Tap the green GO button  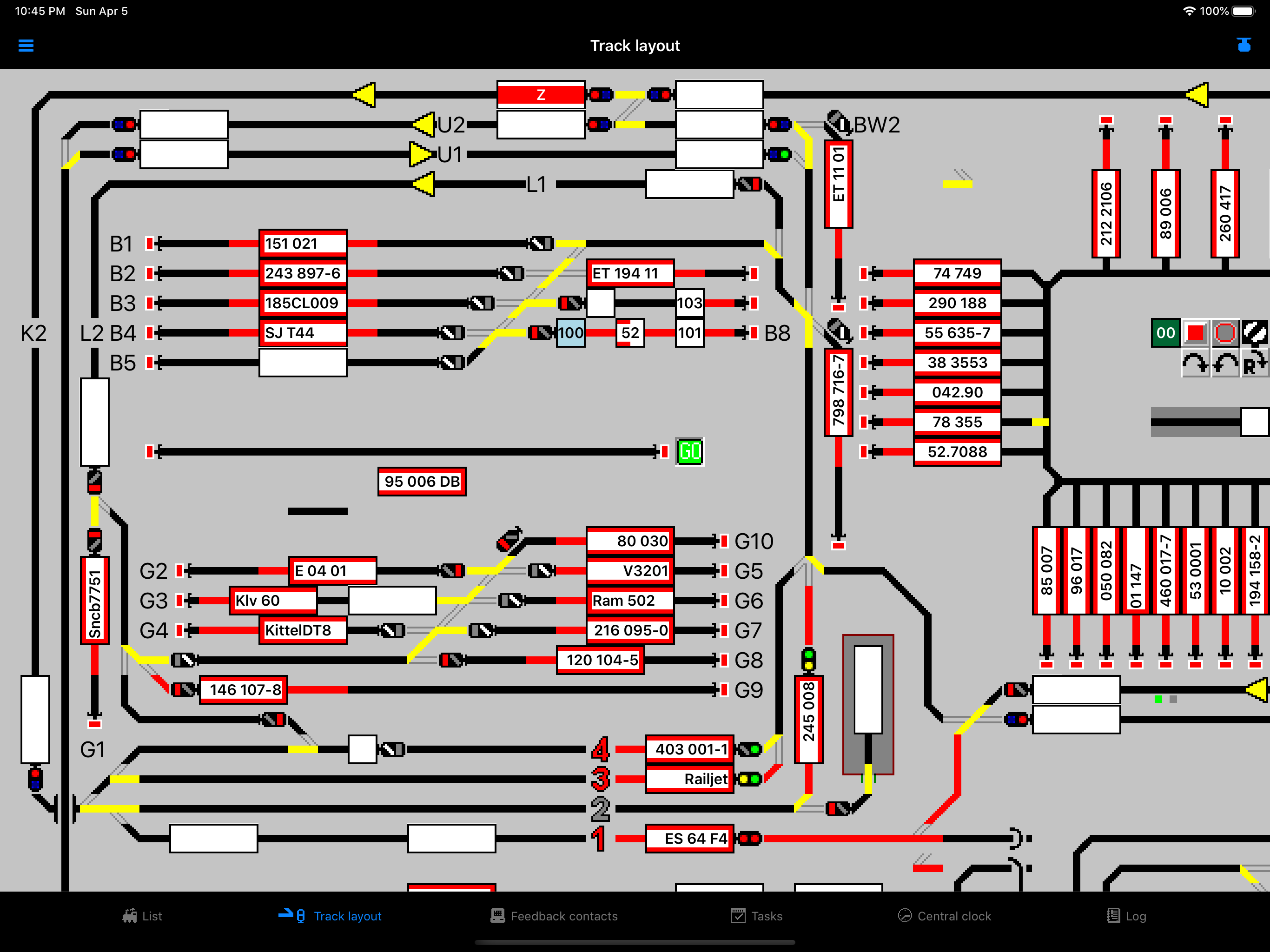tap(689, 452)
